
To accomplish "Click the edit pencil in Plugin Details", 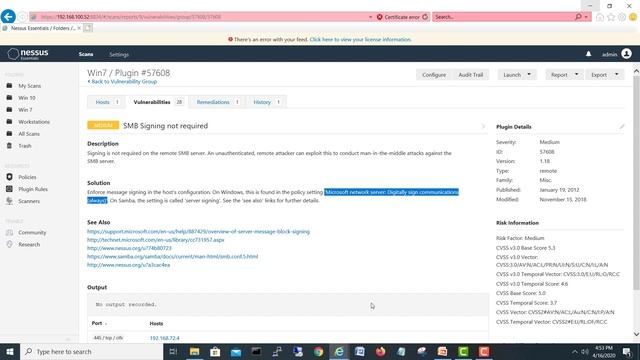I will point(622,127).
